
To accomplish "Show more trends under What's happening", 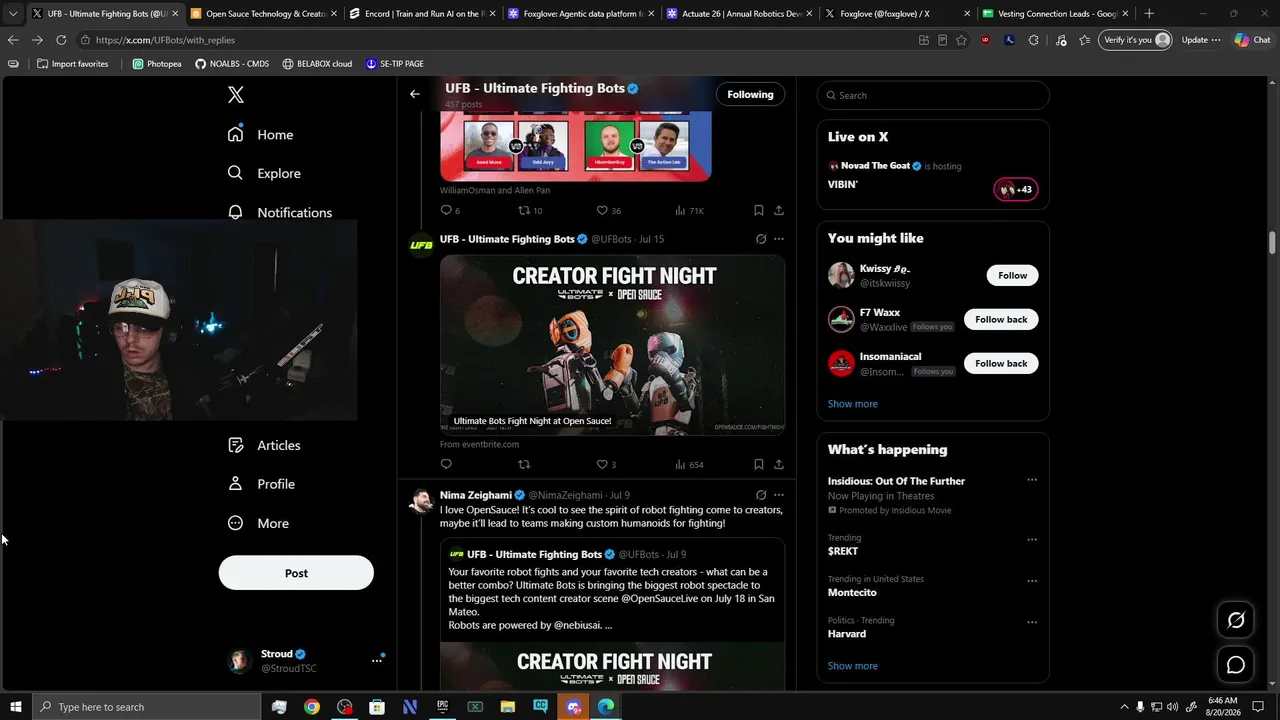I will 853,666.
